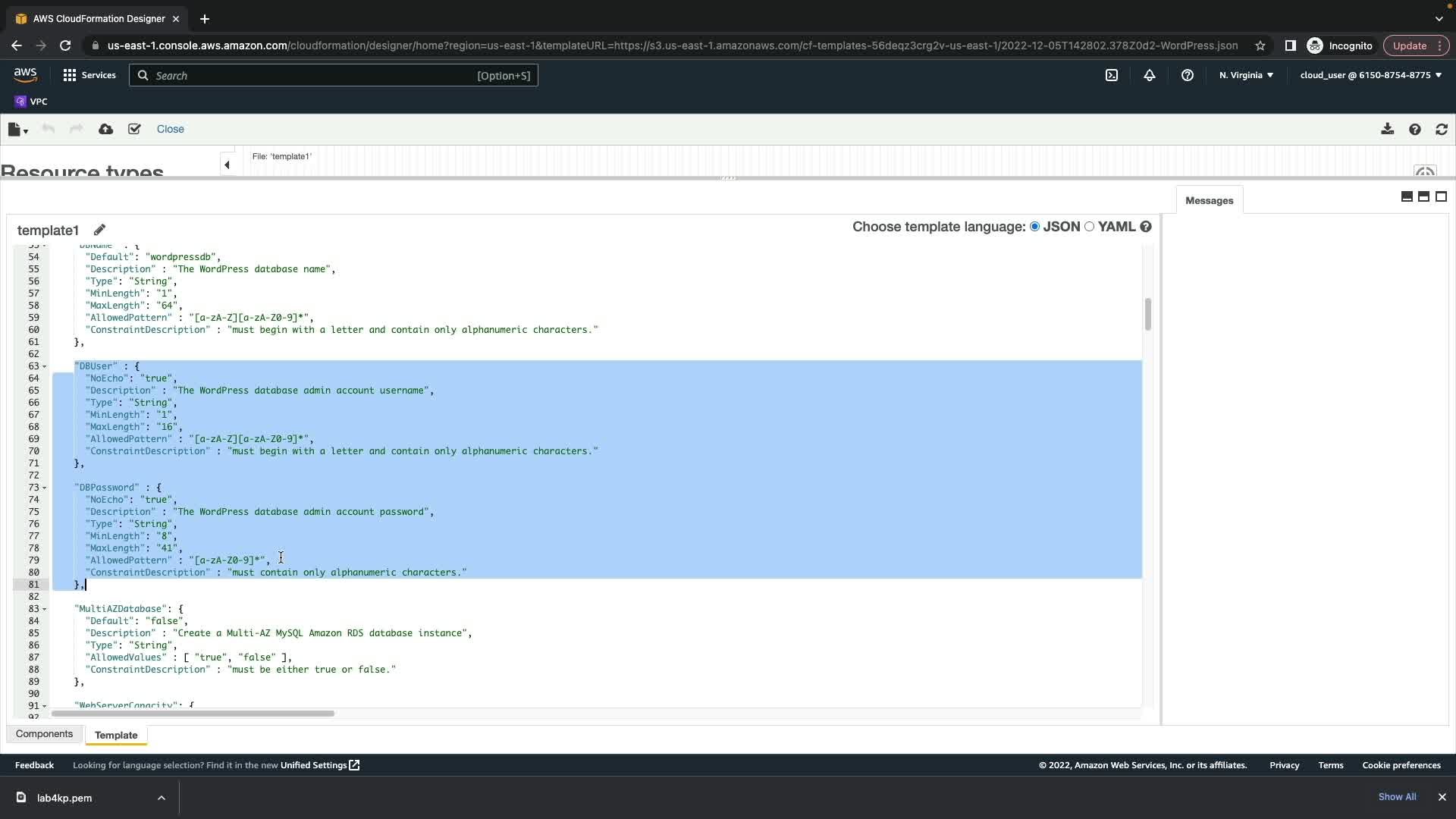1456x819 pixels.
Task: Collapse the DBUser code block fold arrow
Action: (x=45, y=366)
